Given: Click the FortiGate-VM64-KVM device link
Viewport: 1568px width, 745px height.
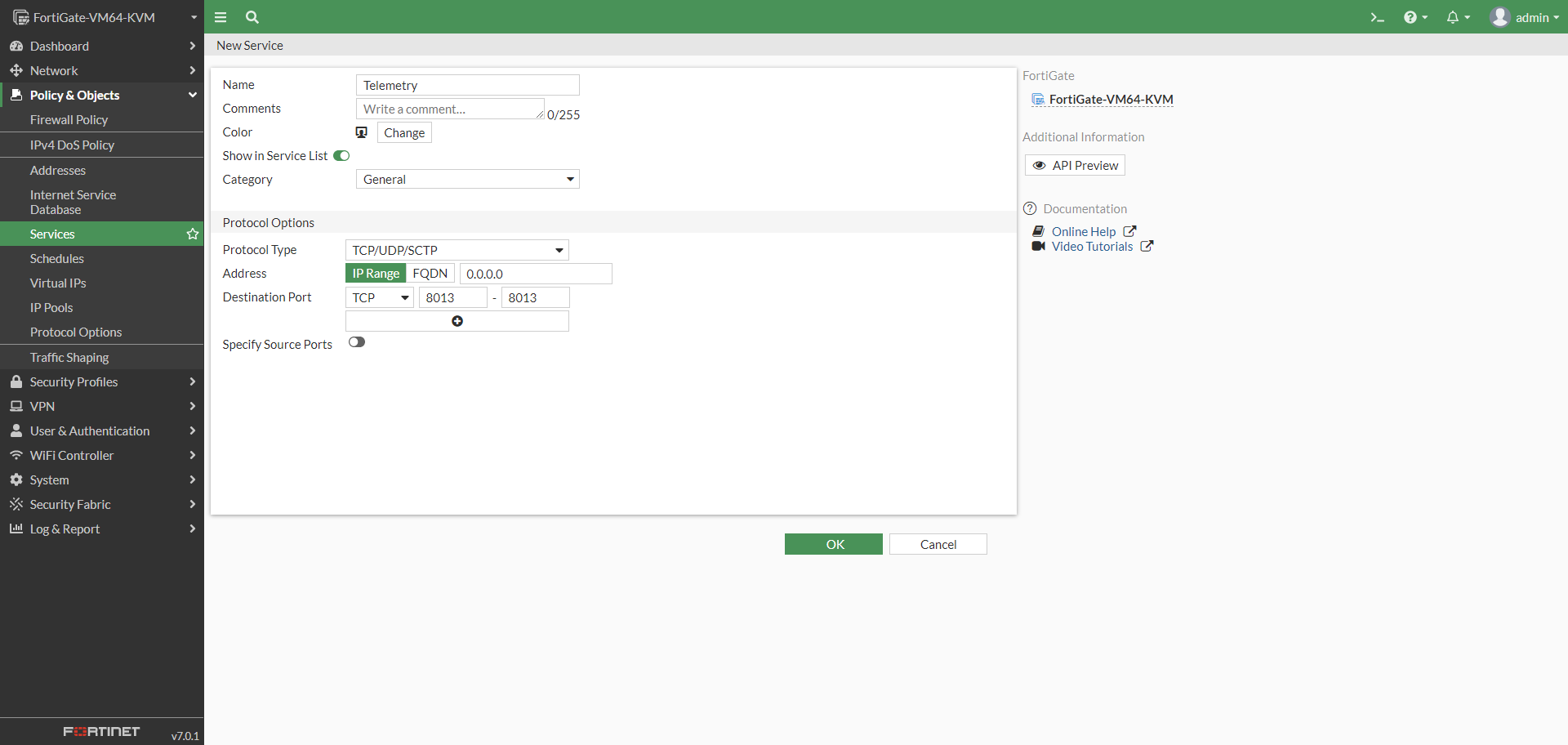Looking at the screenshot, I should click(x=1111, y=100).
